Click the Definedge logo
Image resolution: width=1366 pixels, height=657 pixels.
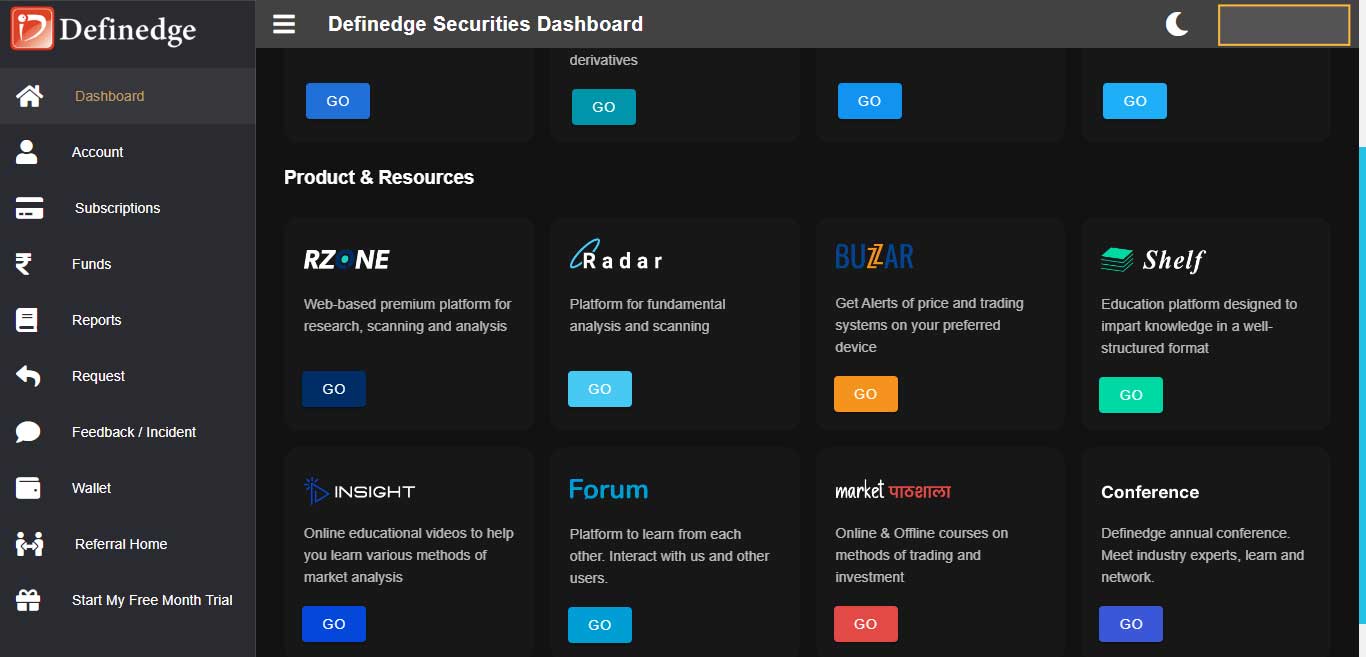click(x=104, y=28)
